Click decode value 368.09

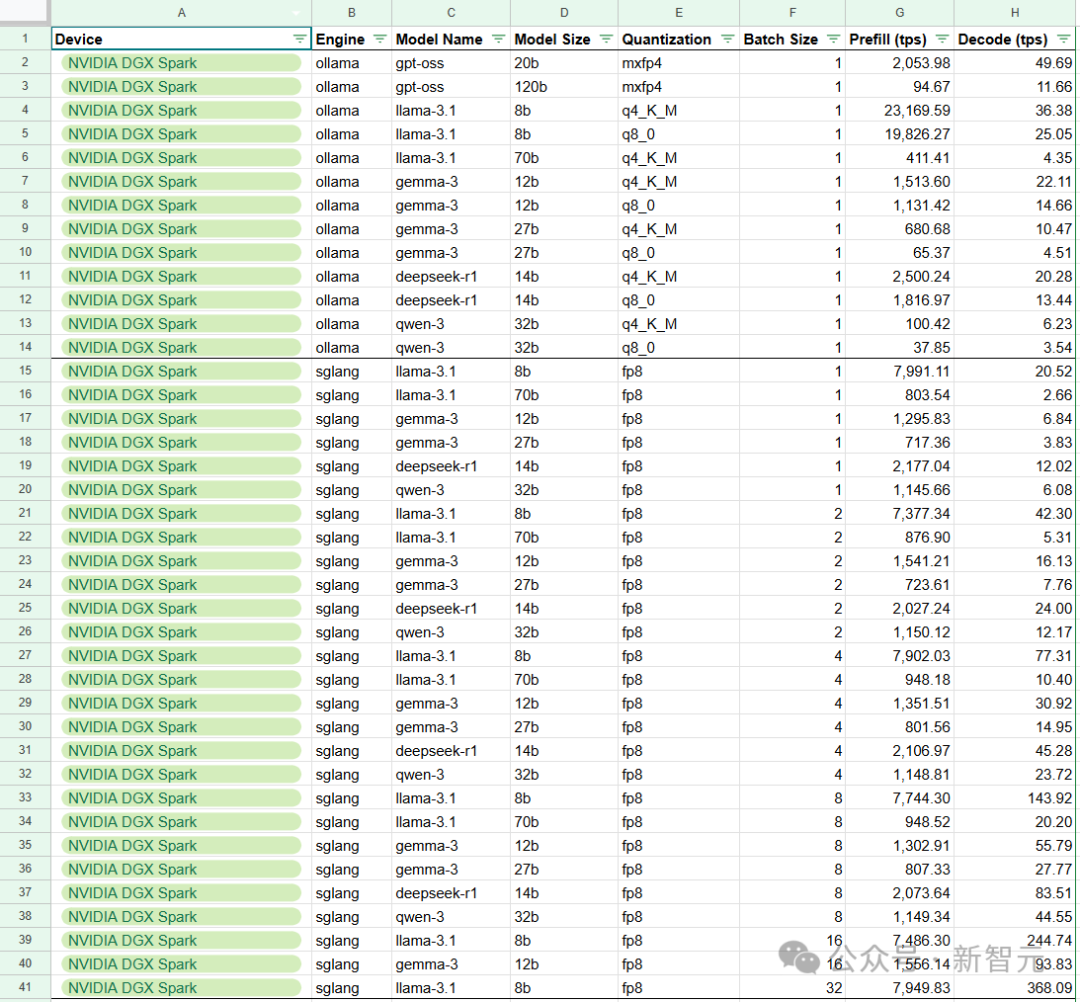[x=1015, y=988]
